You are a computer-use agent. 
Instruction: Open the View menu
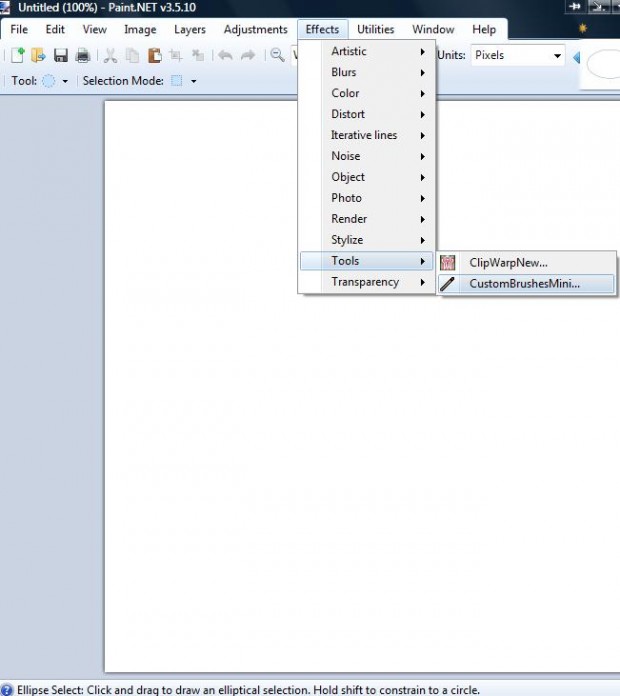[95, 29]
